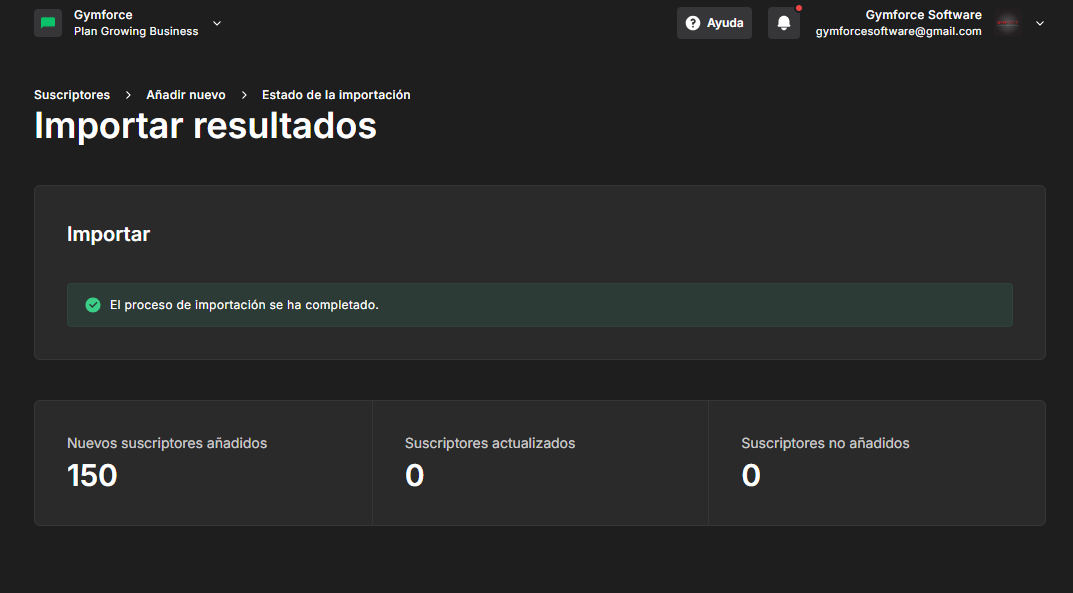Click the user profile avatar
This screenshot has width=1073, height=593.
tap(1008, 23)
